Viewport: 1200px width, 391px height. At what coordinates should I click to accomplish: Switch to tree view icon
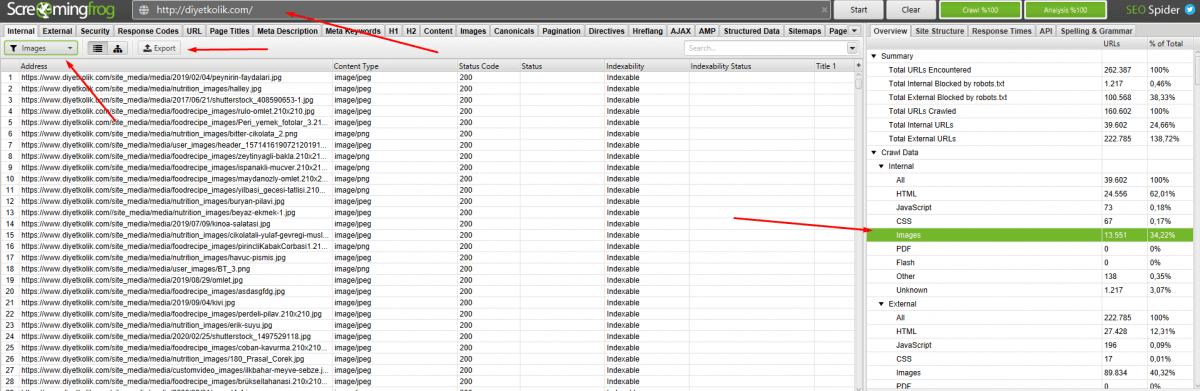[x=119, y=47]
